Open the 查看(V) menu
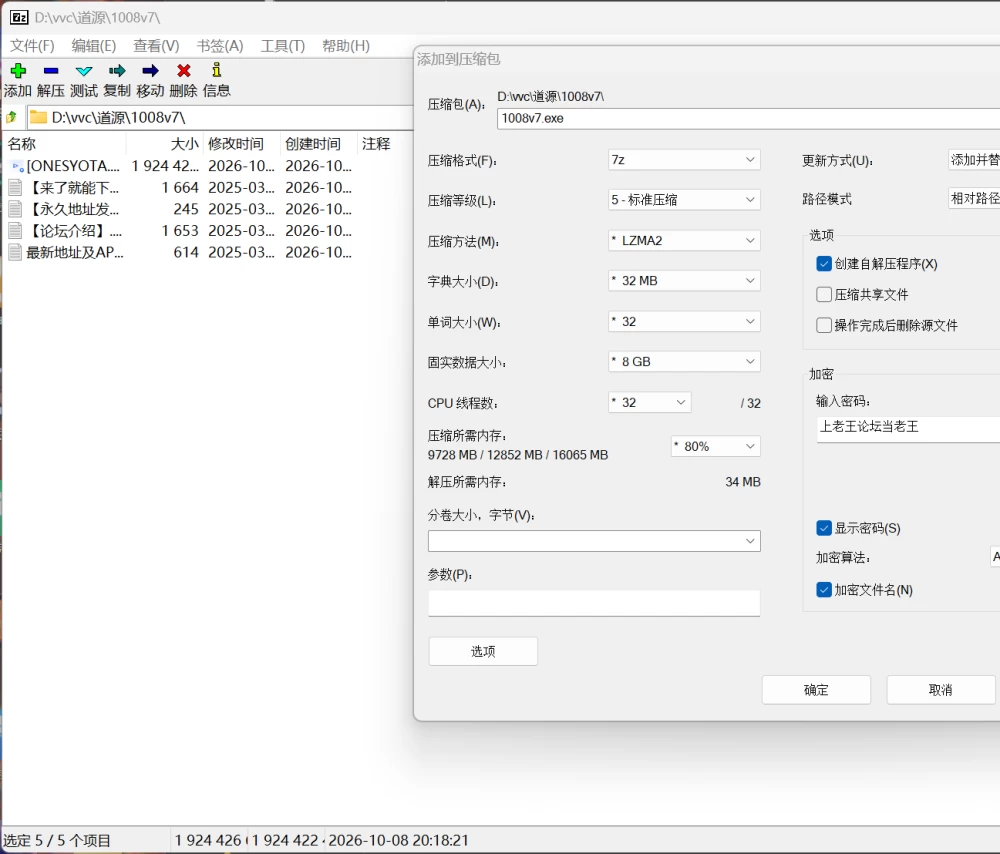The height and width of the screenshot is (854, 1000). pyautogui.click(x=156, y=46)
